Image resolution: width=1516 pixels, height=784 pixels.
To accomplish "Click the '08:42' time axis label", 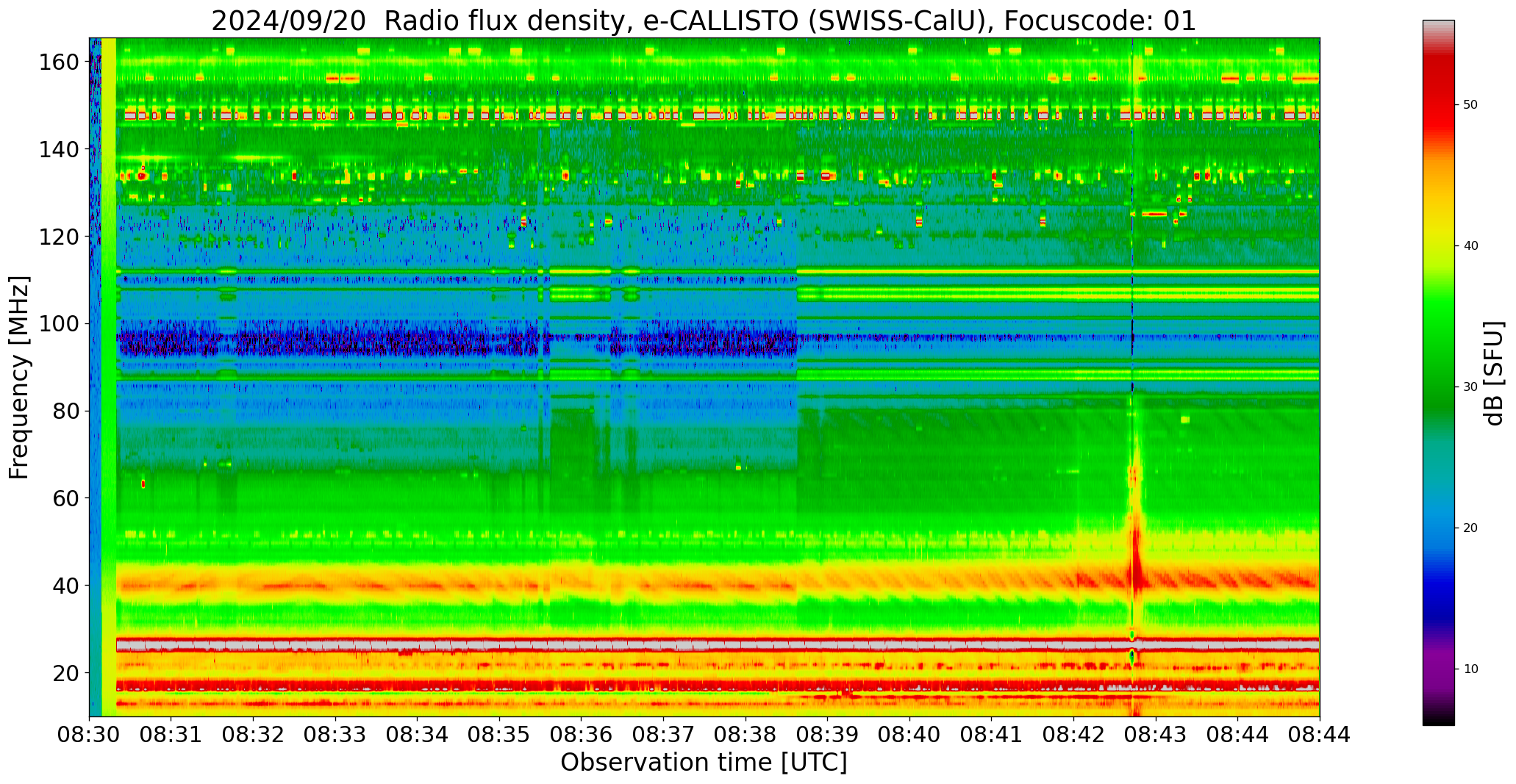I will coord(1073,735).
